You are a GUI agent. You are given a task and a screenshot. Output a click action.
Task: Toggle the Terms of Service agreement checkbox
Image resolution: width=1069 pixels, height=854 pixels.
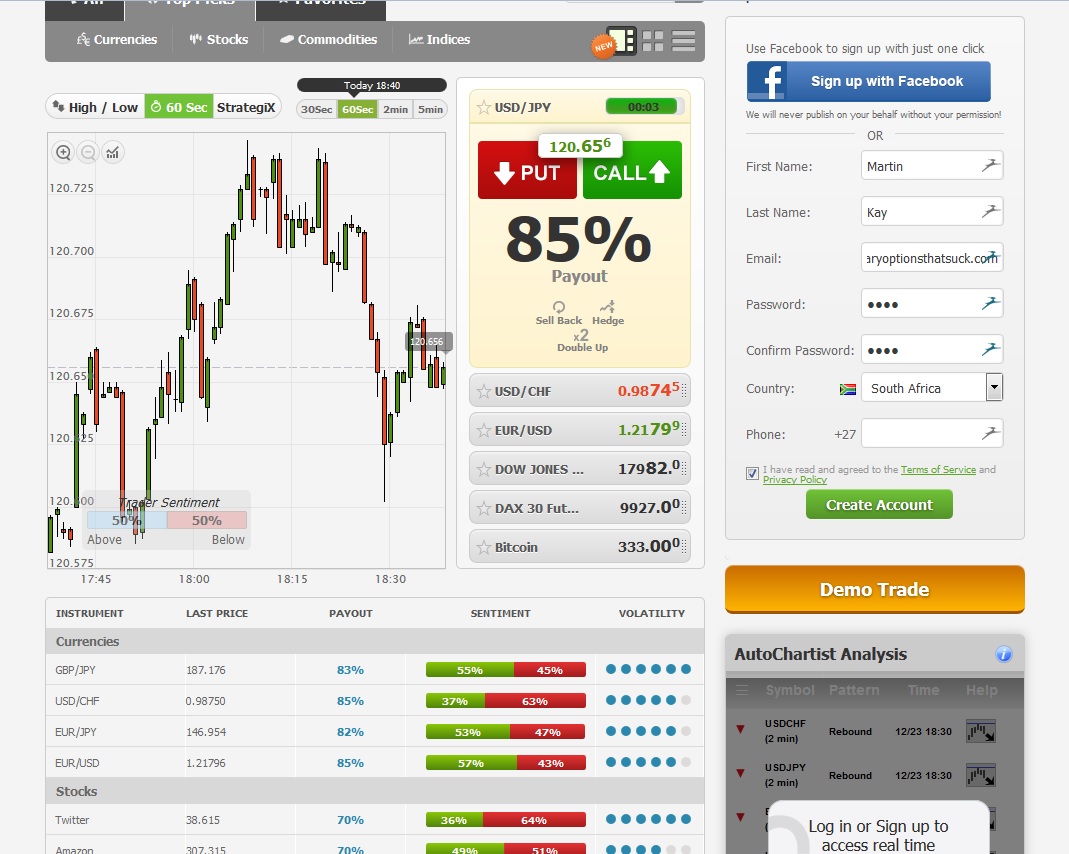[752, 474]
